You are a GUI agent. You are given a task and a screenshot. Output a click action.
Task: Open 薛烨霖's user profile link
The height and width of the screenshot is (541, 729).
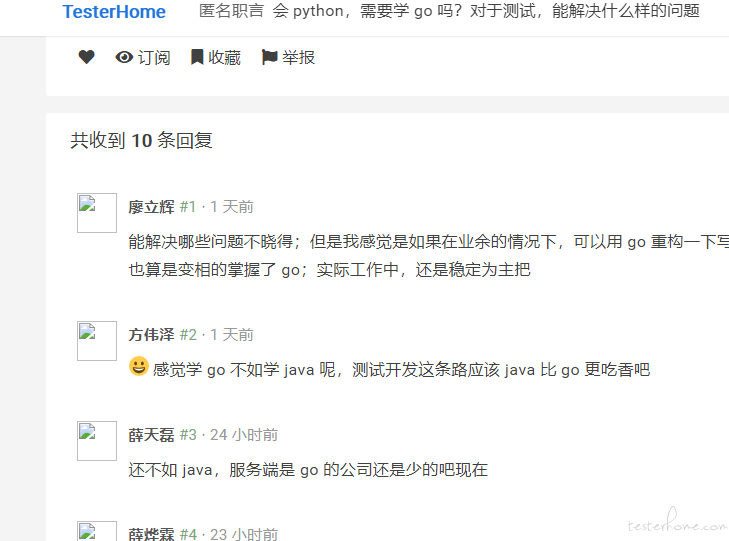152,534
